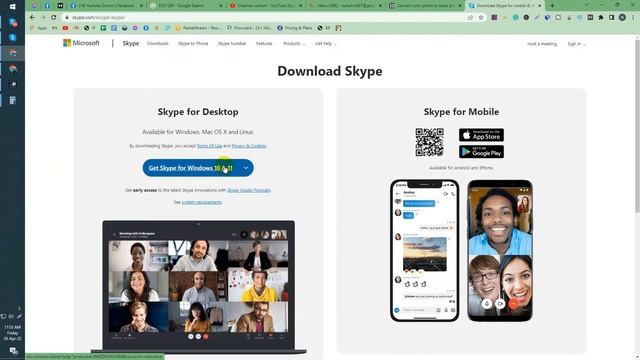Open the Terms Of Use link
This screenshot has width=640, height=360.
(209, 146)
